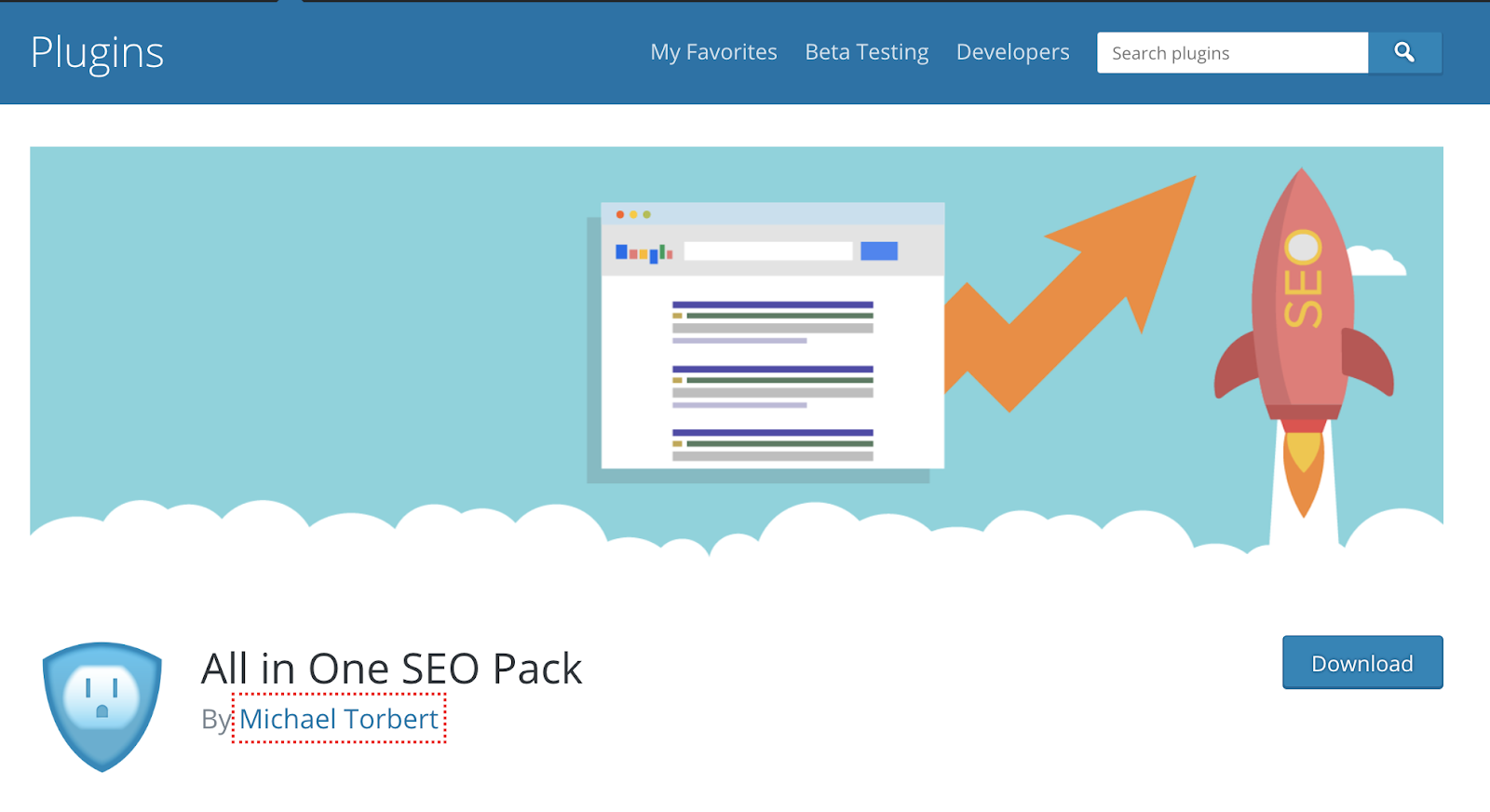The height and width of the screenshot is (812, 1490).
Task: Open the Developers menu link
Action: point(1013,52)
